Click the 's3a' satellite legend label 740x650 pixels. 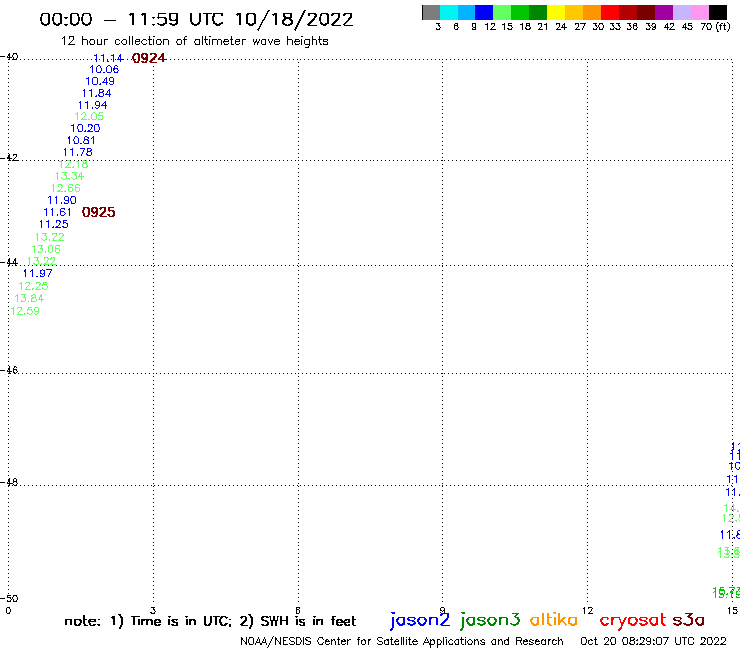(x=688, y=620)
